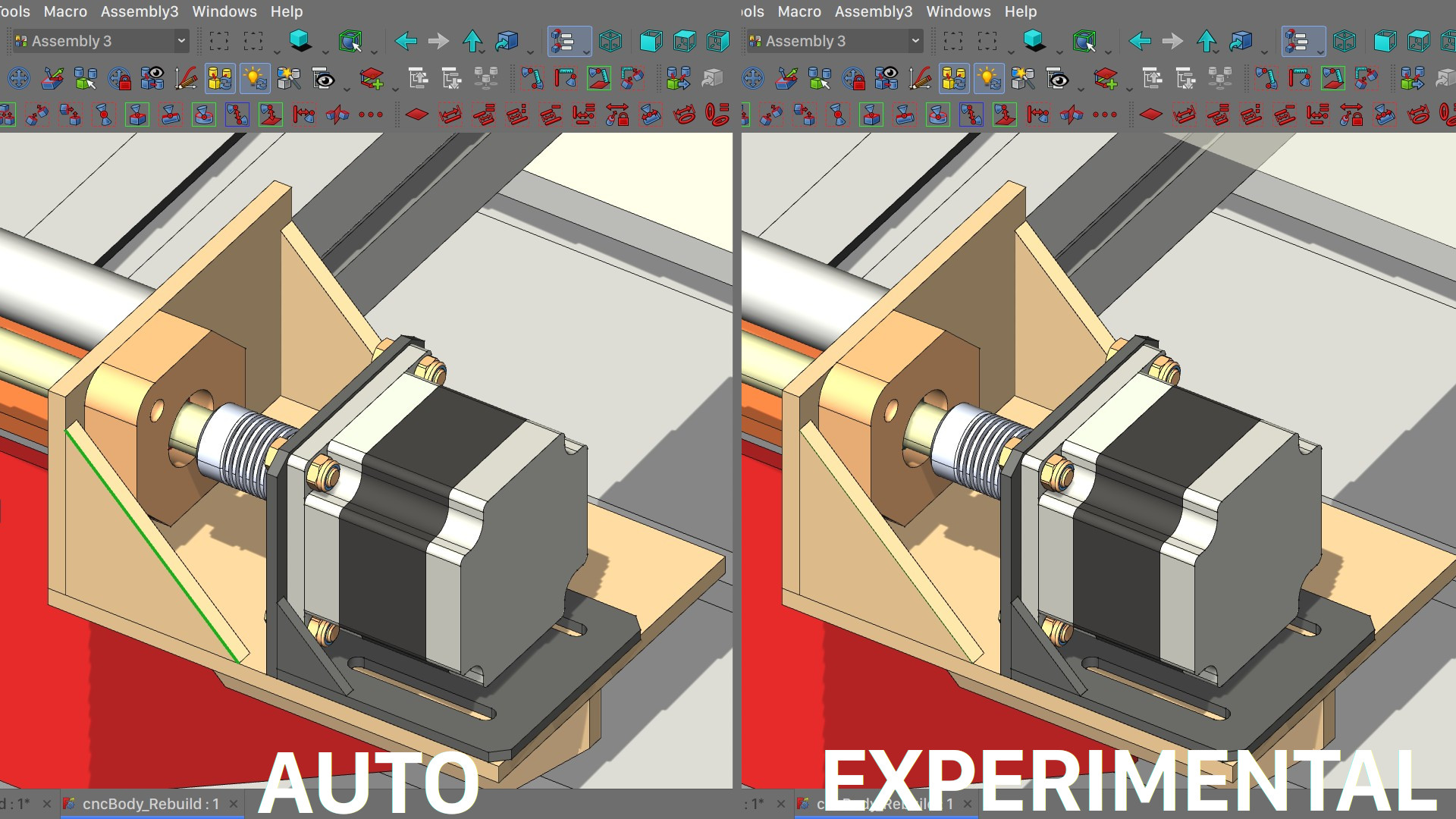
Task: Click the Move part icon in left window
Action: tap(18, 78)
